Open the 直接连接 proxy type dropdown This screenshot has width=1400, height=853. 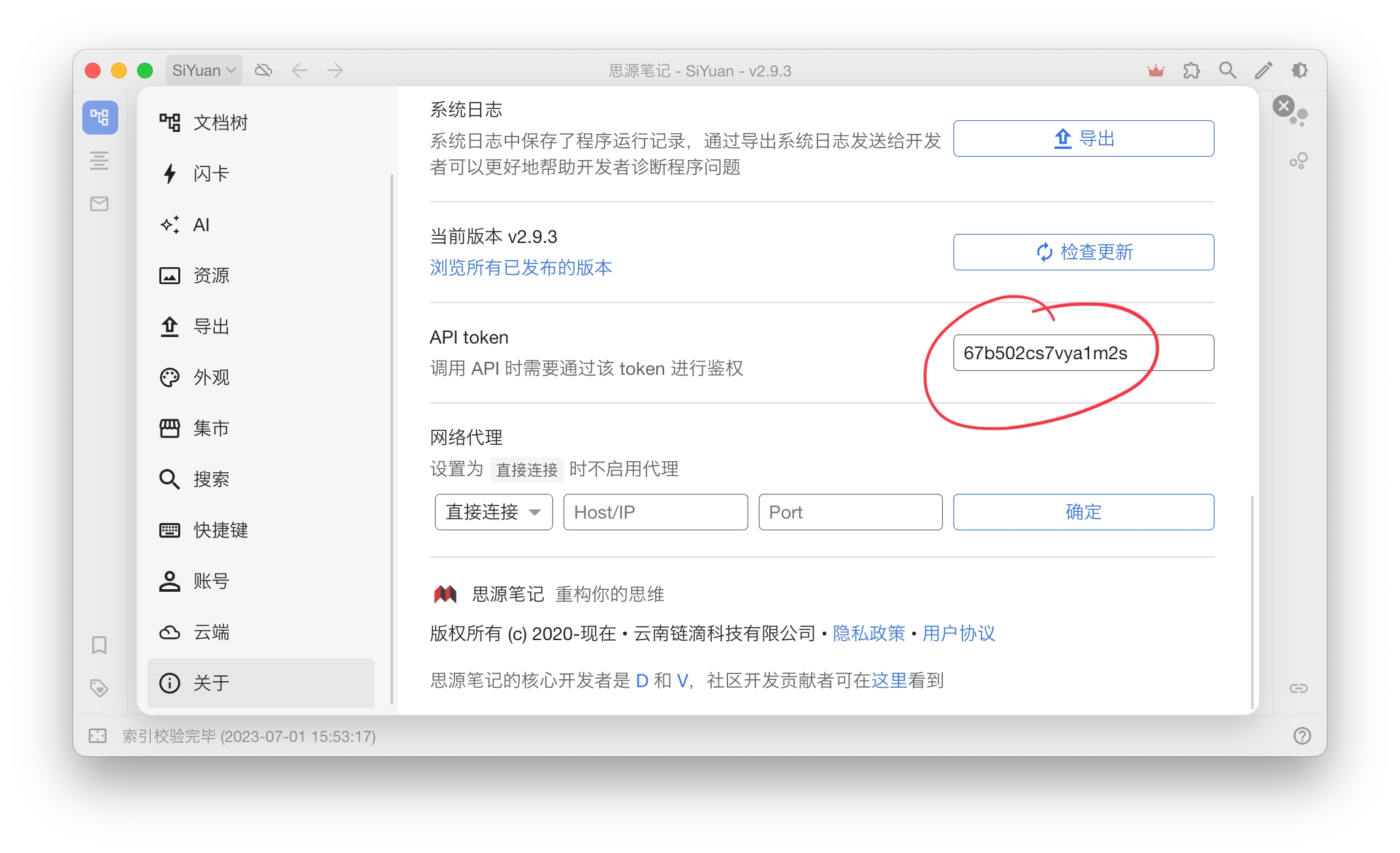pos(494,512)
